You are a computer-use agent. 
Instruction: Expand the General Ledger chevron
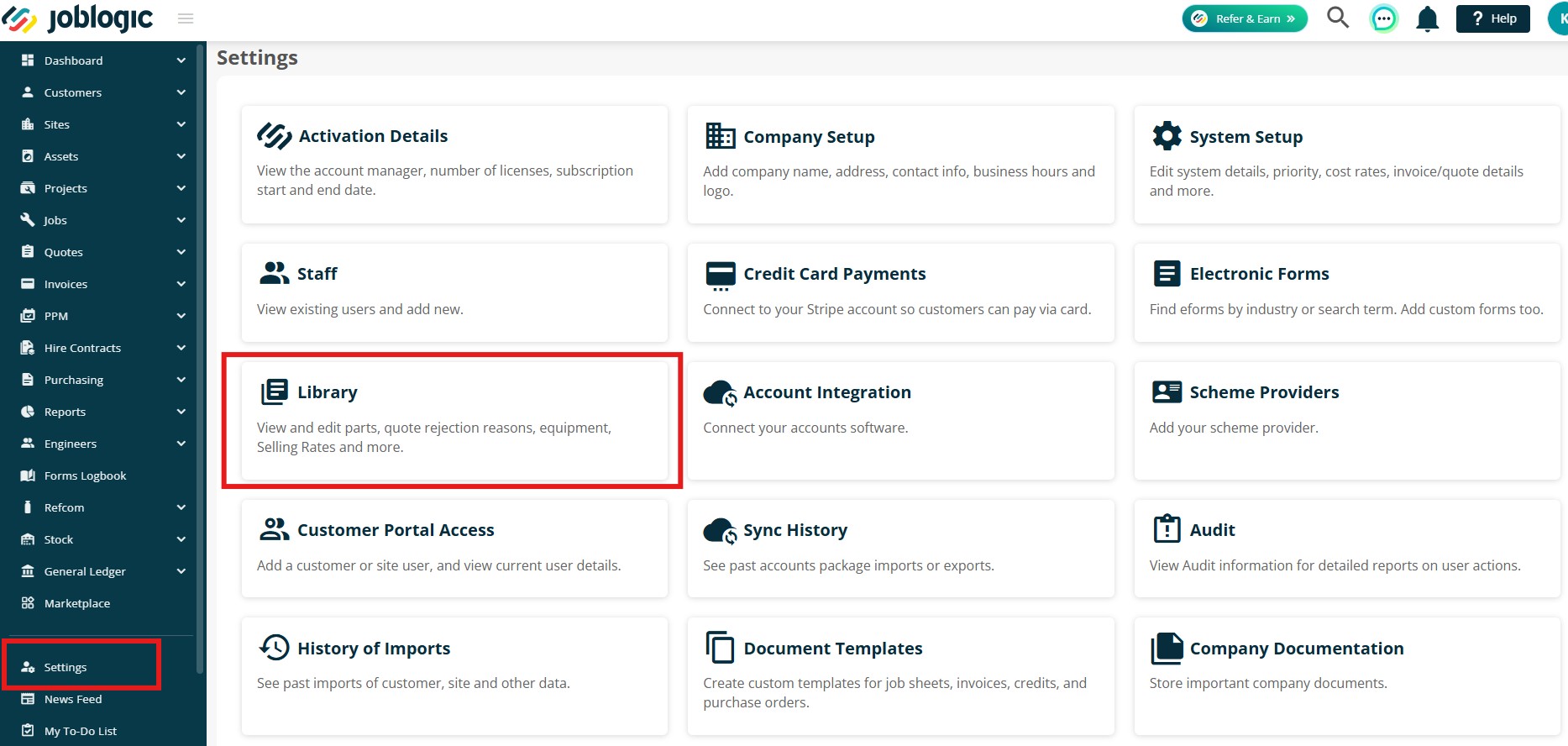(181, 571)
